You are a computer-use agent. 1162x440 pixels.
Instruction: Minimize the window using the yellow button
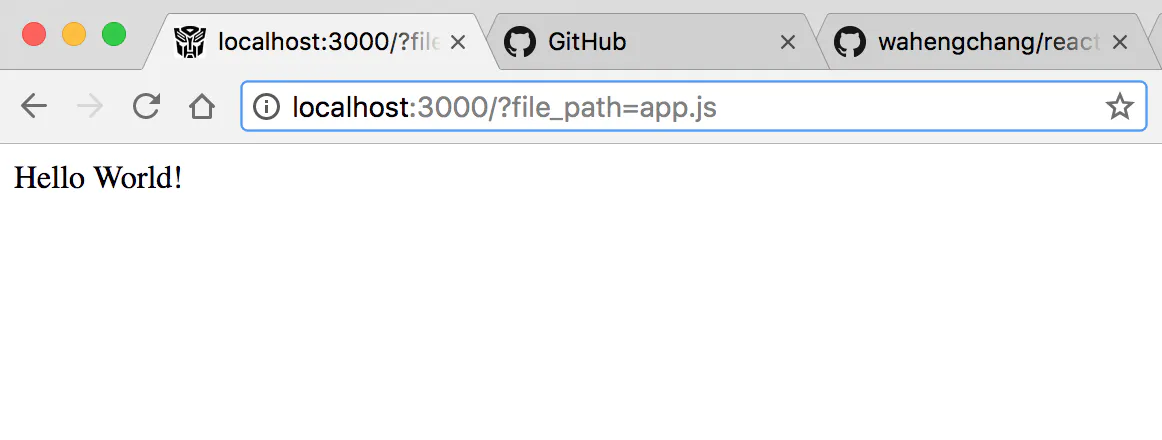coord(74,34)
